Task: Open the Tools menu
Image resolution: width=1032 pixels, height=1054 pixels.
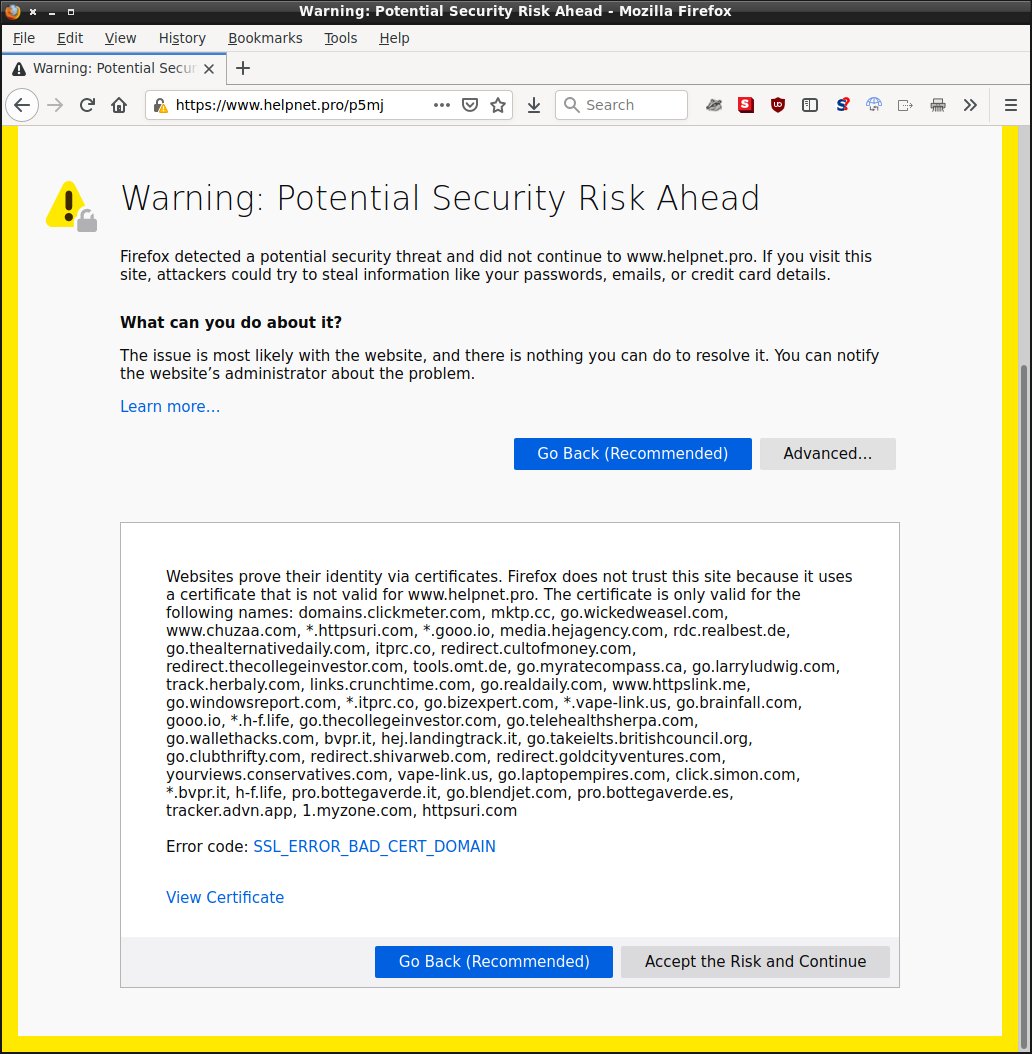Action: 341,38
